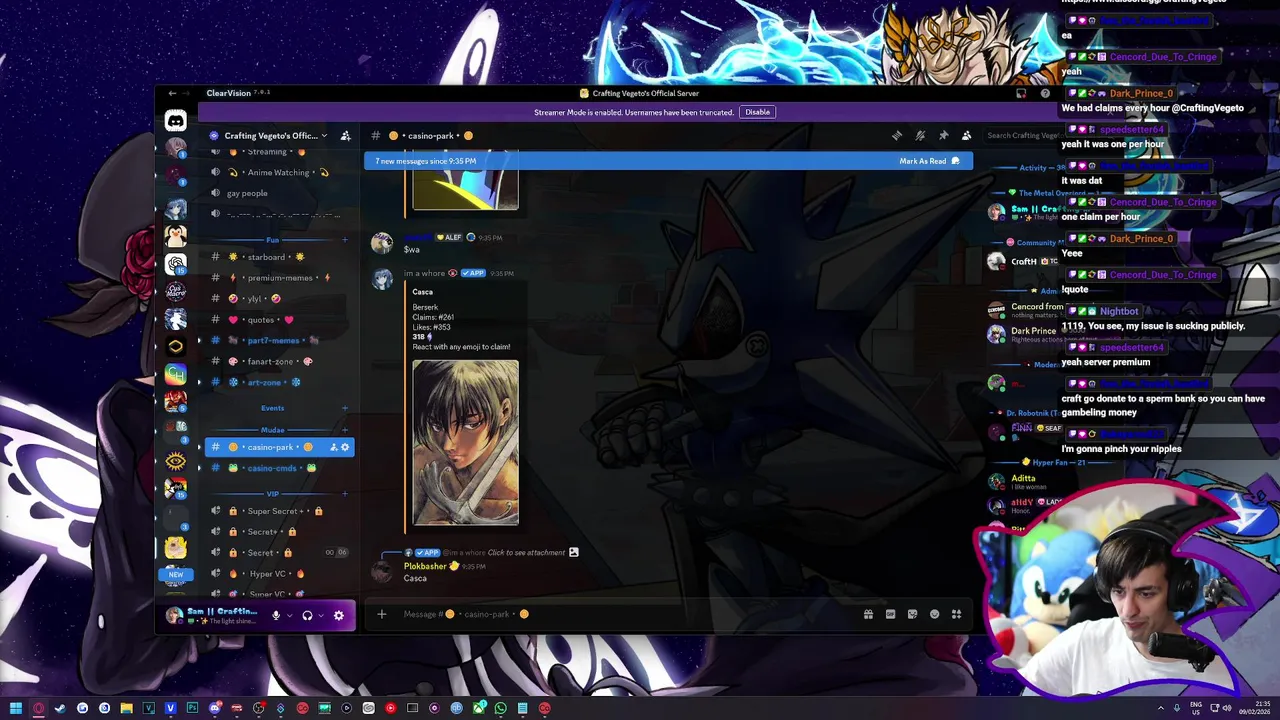Image resolution: width=1280 pixels, height=720 pixels.
Task: Open the emoji picker icon
Action: [934, 614]
